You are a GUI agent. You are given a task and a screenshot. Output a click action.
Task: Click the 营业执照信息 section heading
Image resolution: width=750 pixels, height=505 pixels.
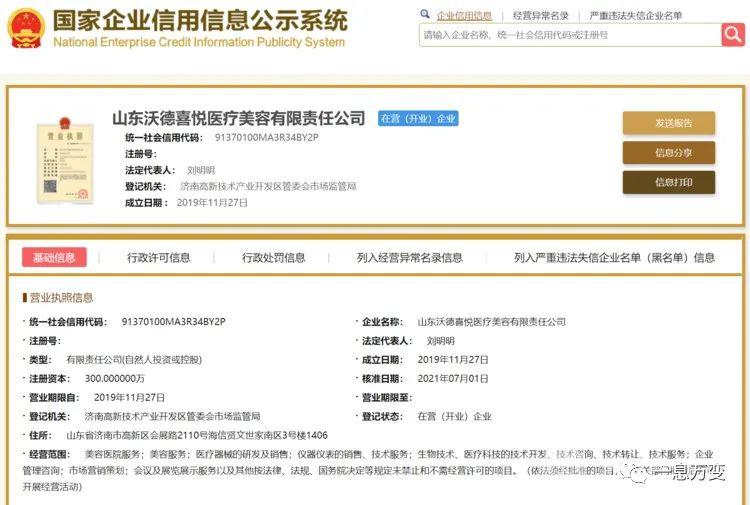coord(61,297)
